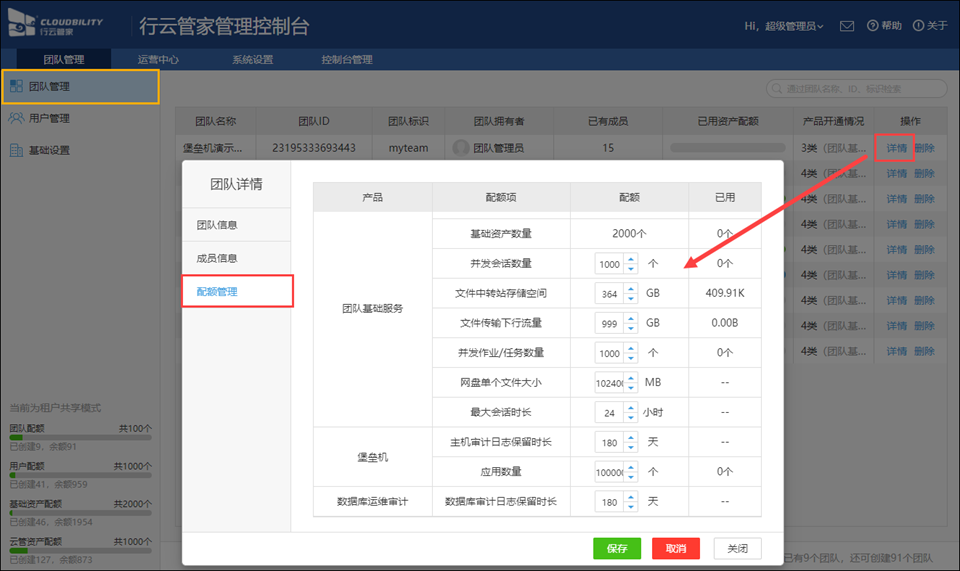The image size is (960, 571).
Task: Increase 并发会话数量 quota with up arrow
Action: point(631,260)
